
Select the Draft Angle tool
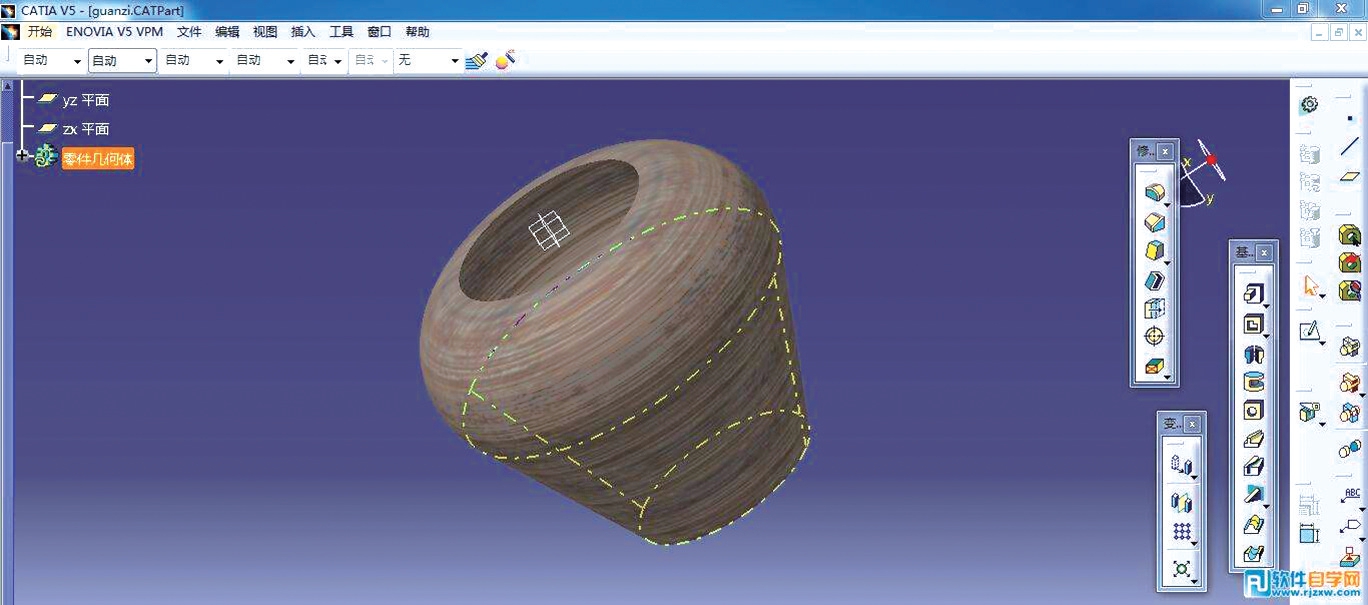click(x=1154, y=250)
